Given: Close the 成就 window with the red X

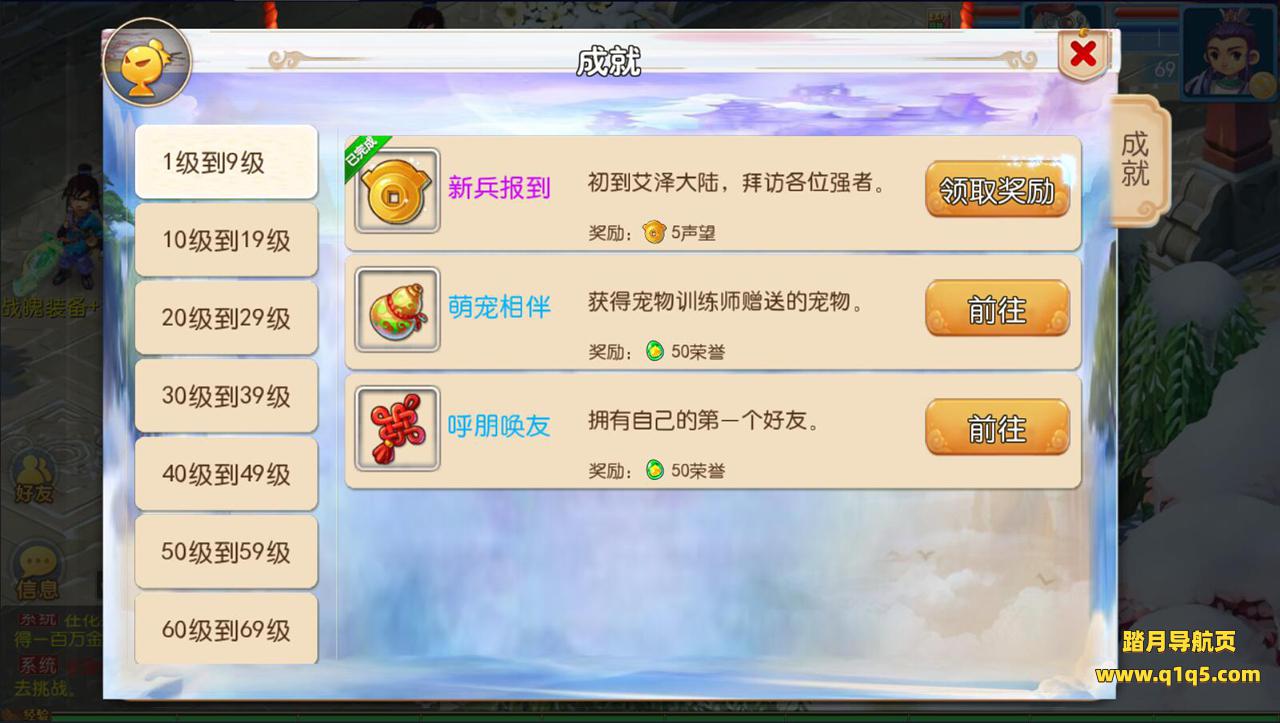Looking at the screenshot, I should (1083, 55).
